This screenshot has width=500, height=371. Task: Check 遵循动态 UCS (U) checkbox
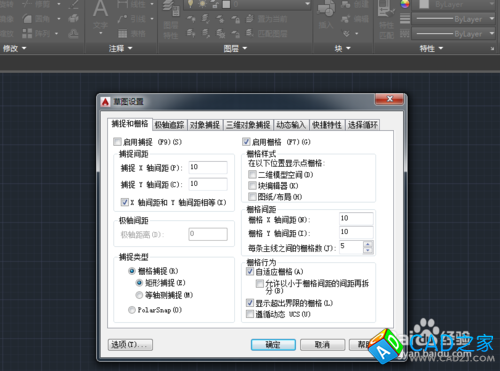click(250, 314)
